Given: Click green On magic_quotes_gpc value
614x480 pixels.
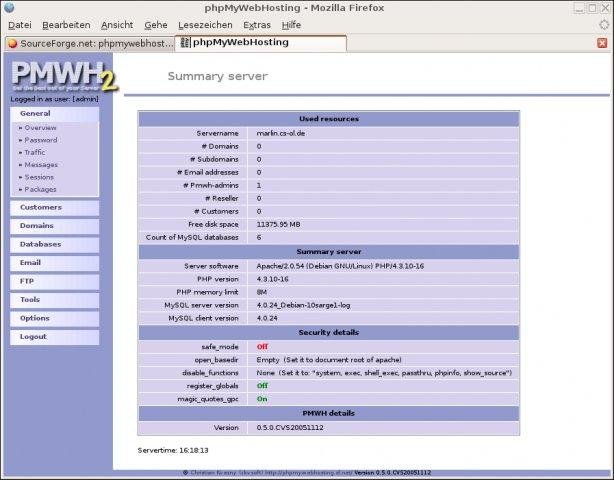Looking at the screenshot, I should (x=262, y=399).
